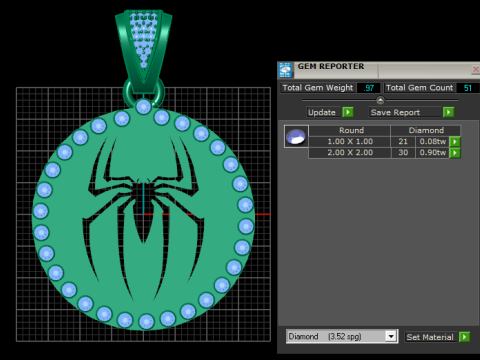Click the Set Material button
The image size is (480, 360).
(x=430, y=337)
